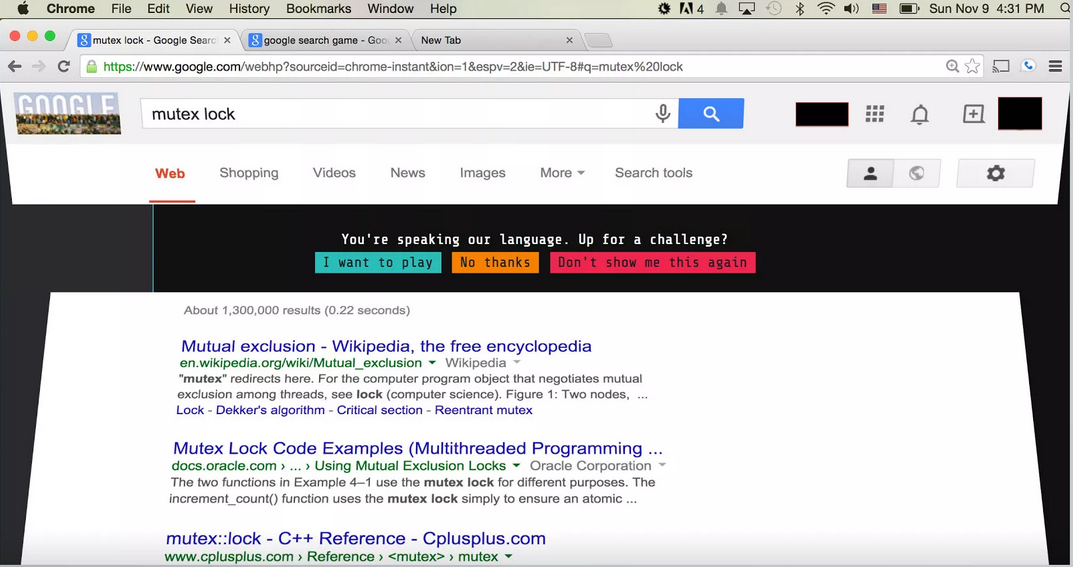Expand arrow next to Wikipedia URL

pyautogui.click(x=432, y=362)
